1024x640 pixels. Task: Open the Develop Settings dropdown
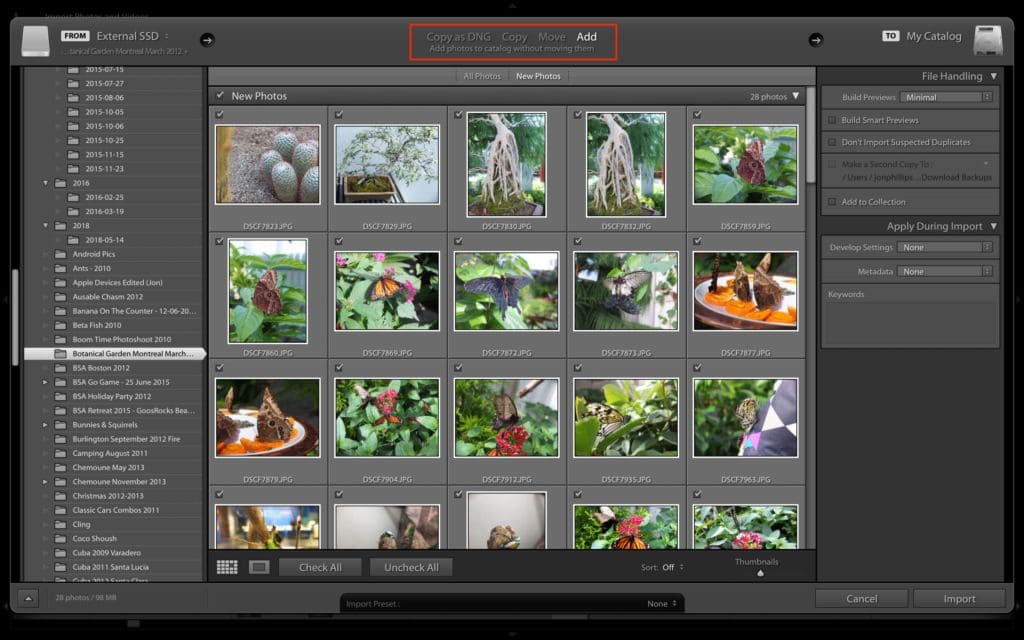(944, 248)
